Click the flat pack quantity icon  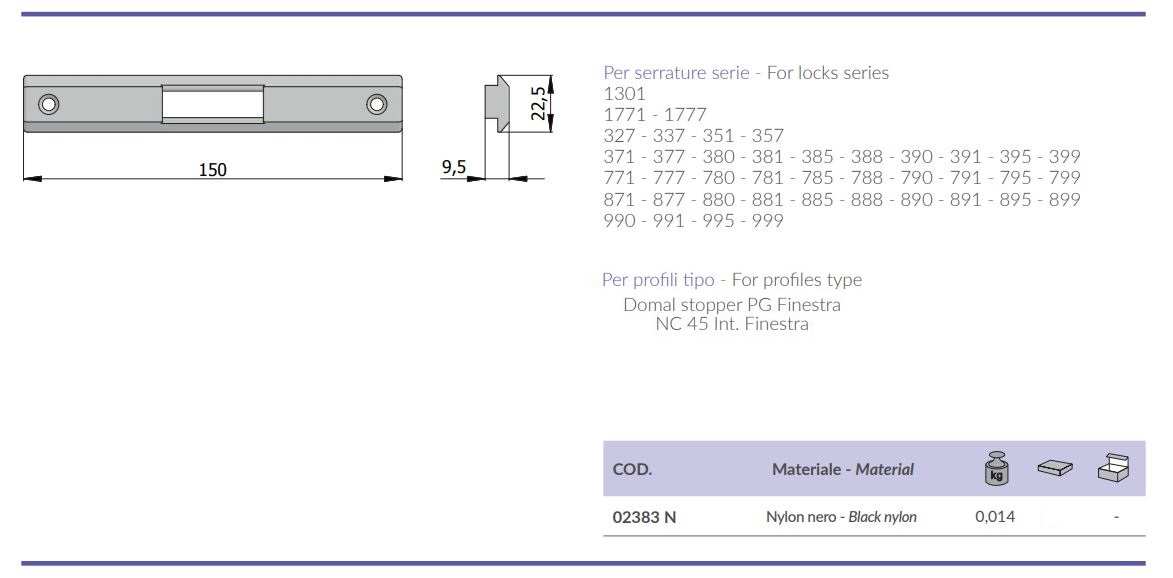point(1053,467)
